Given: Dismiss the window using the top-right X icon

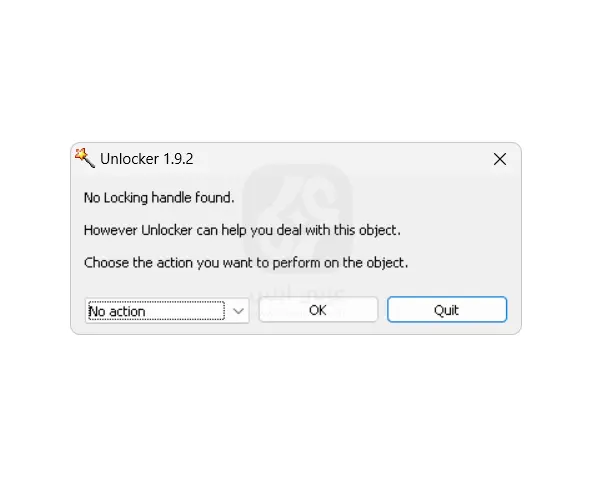Looking at the screenshot, I should (x=500, y=159).
